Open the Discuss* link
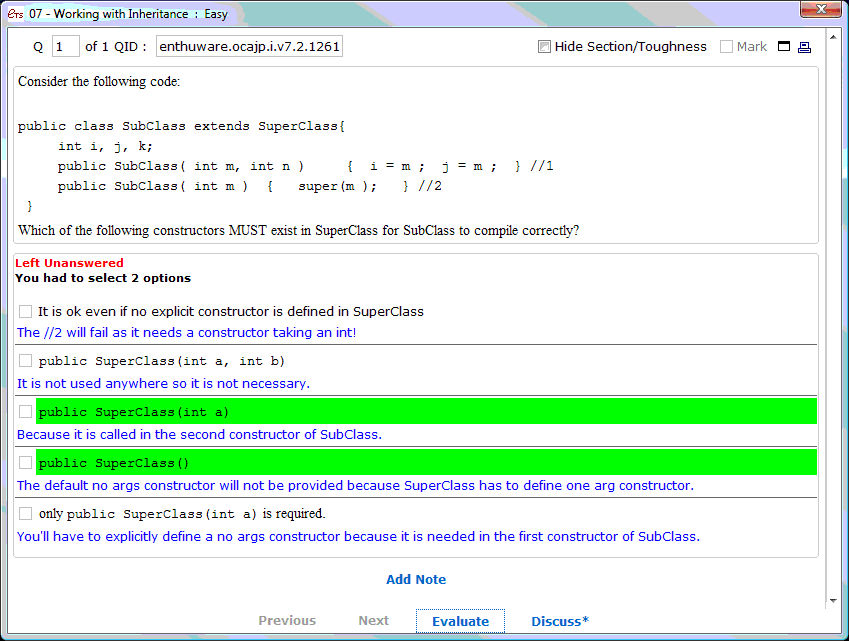Image resolution: width=849 pixels, height=641 pixels. (560, 621)
